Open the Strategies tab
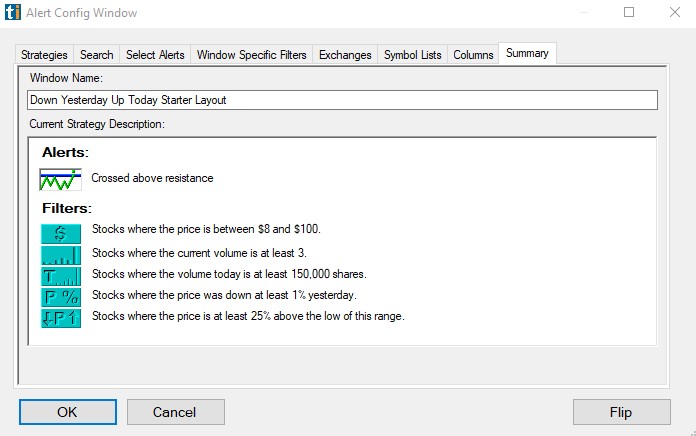 tap(44, 55)
